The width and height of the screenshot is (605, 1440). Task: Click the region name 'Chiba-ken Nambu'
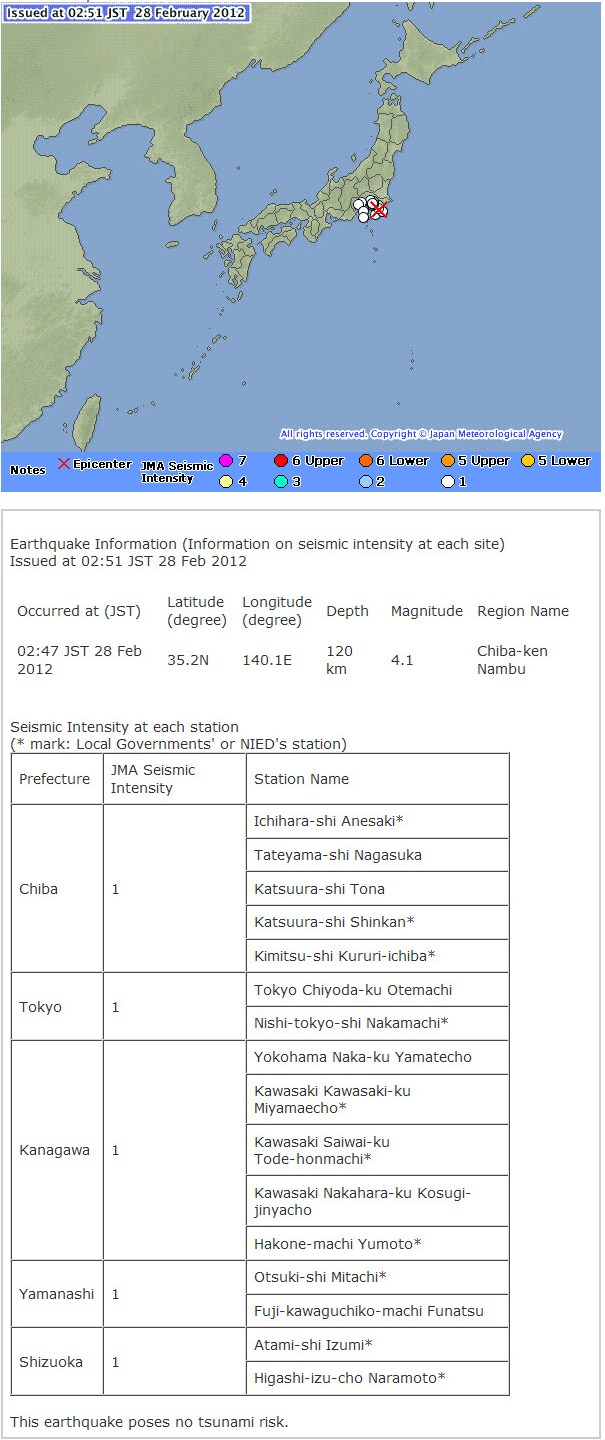click(x=512, y=660)
